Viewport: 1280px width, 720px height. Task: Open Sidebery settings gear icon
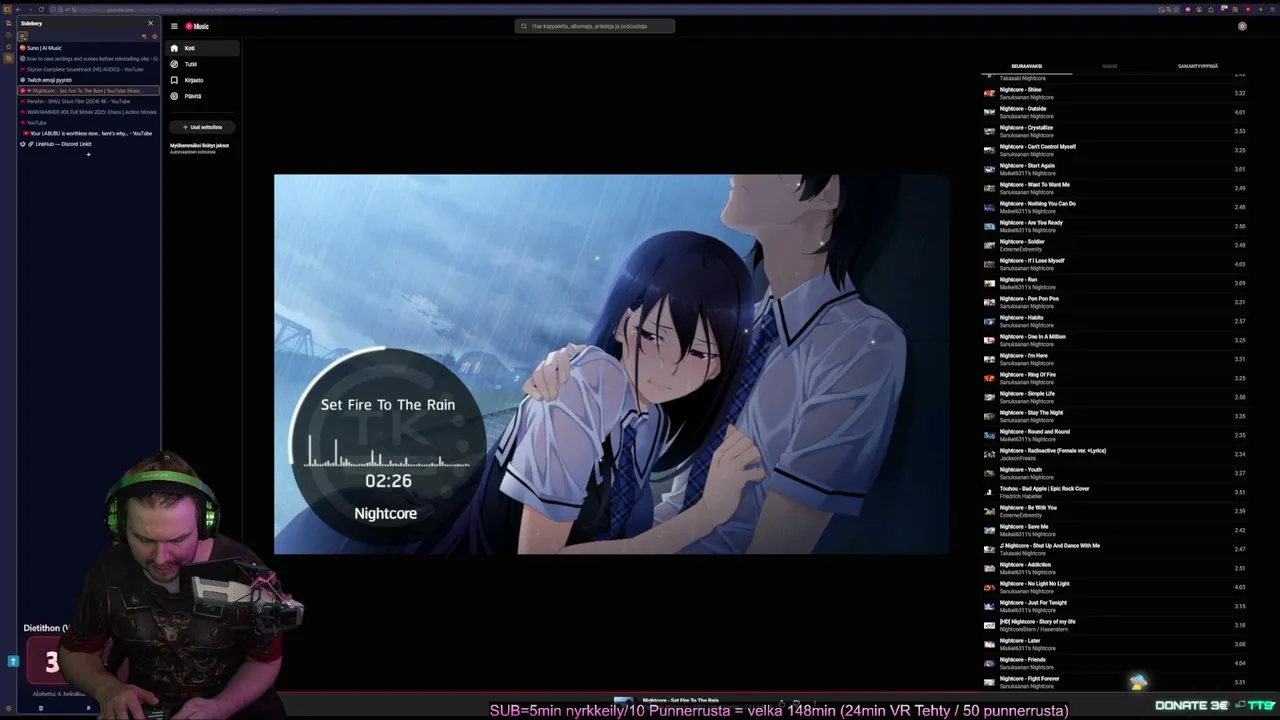coord(154,36)
